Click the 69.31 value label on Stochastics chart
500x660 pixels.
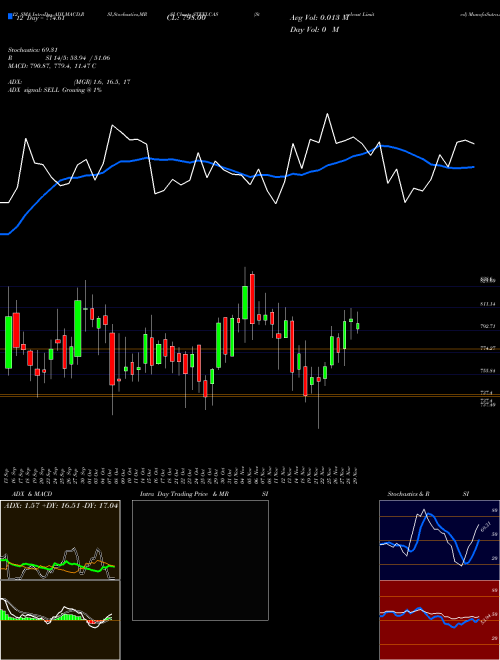click(486, 527)
